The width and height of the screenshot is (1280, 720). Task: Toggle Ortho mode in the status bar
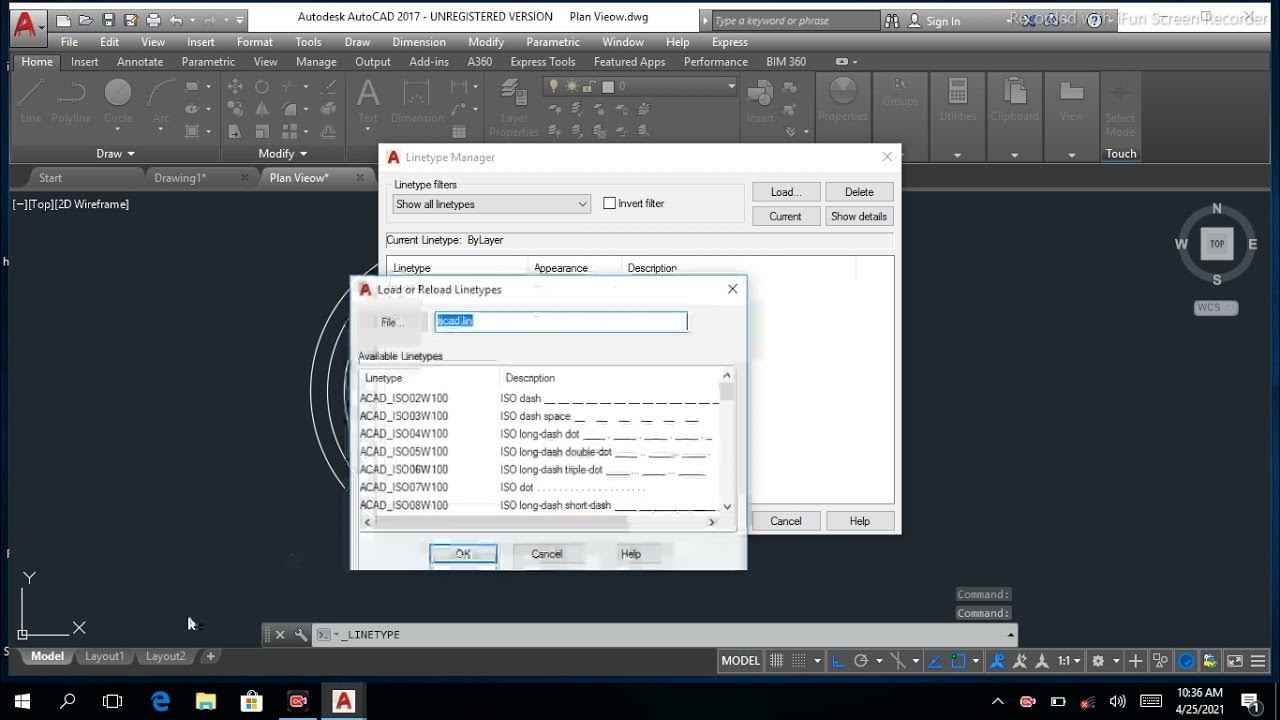coord(838,661)
